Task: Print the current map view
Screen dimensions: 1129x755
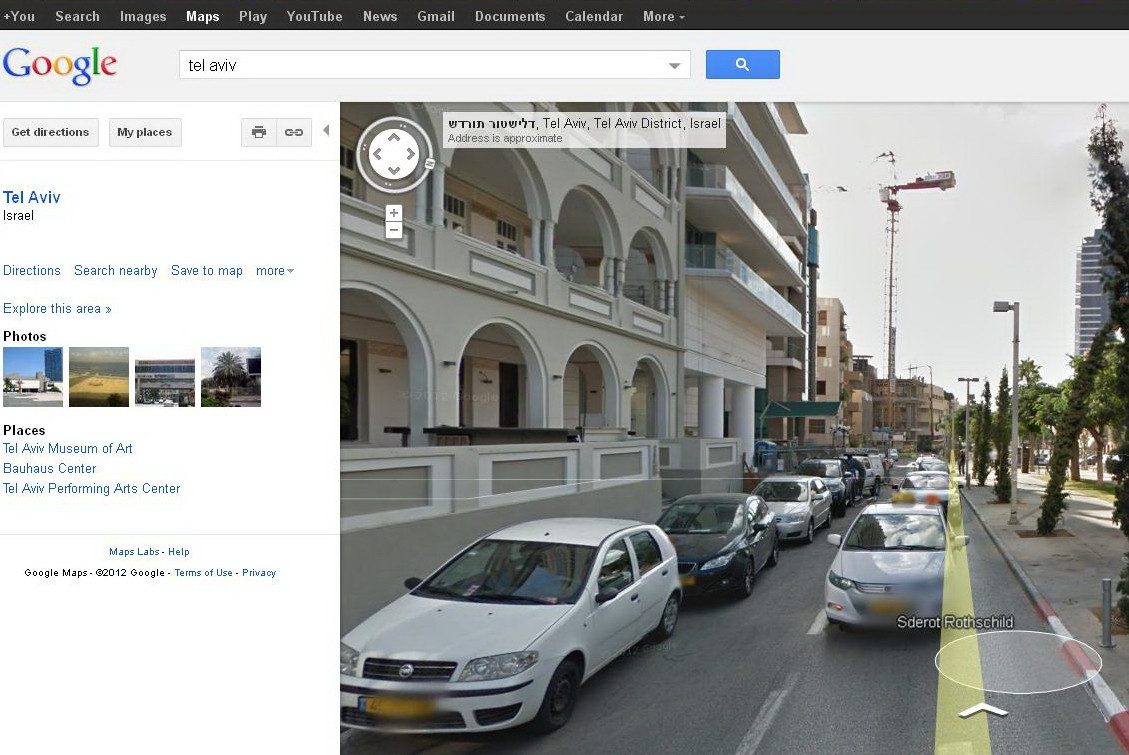Action: coord(258,131)
